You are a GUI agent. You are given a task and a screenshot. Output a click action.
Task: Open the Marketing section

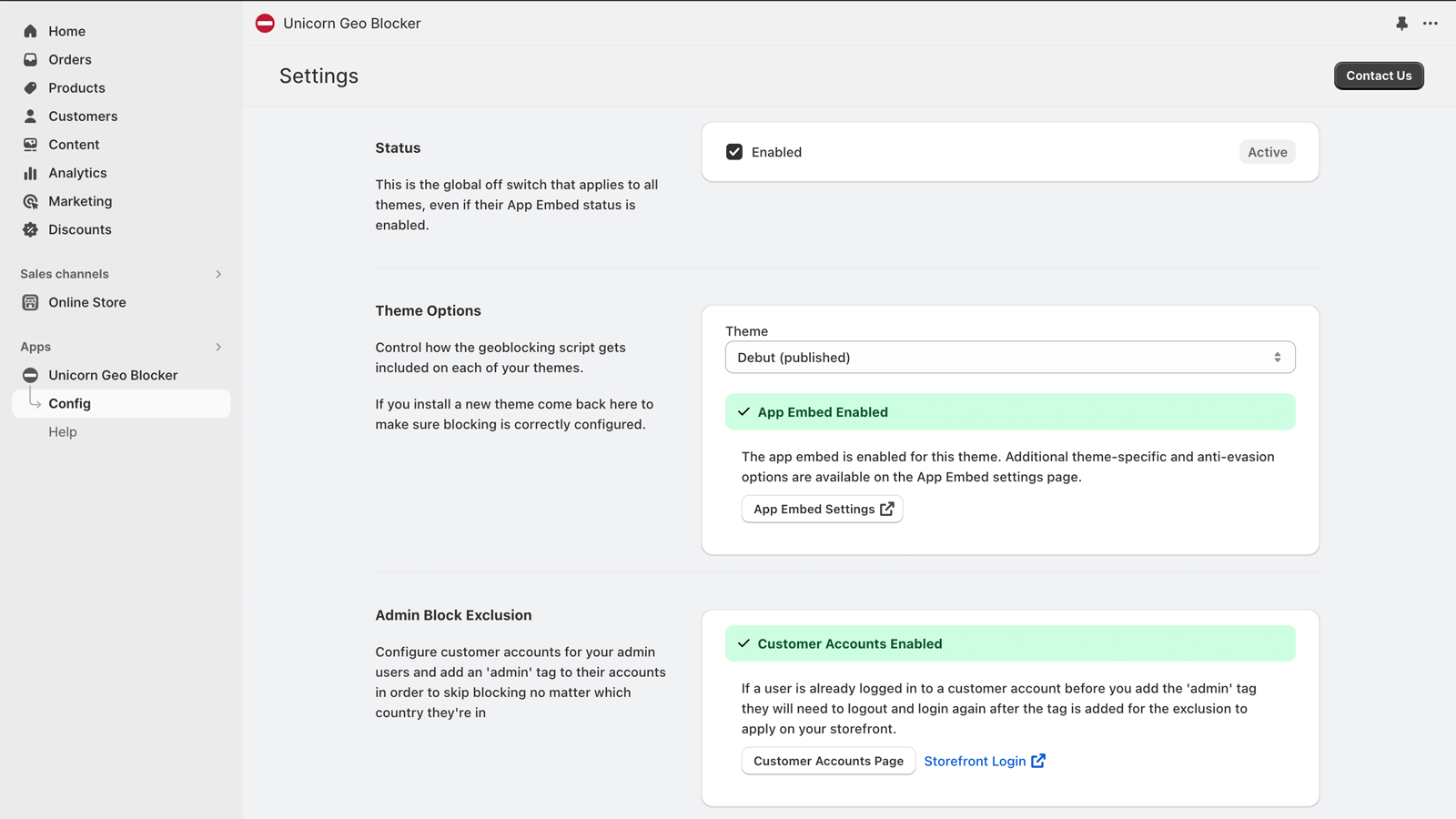pos(81,201)
